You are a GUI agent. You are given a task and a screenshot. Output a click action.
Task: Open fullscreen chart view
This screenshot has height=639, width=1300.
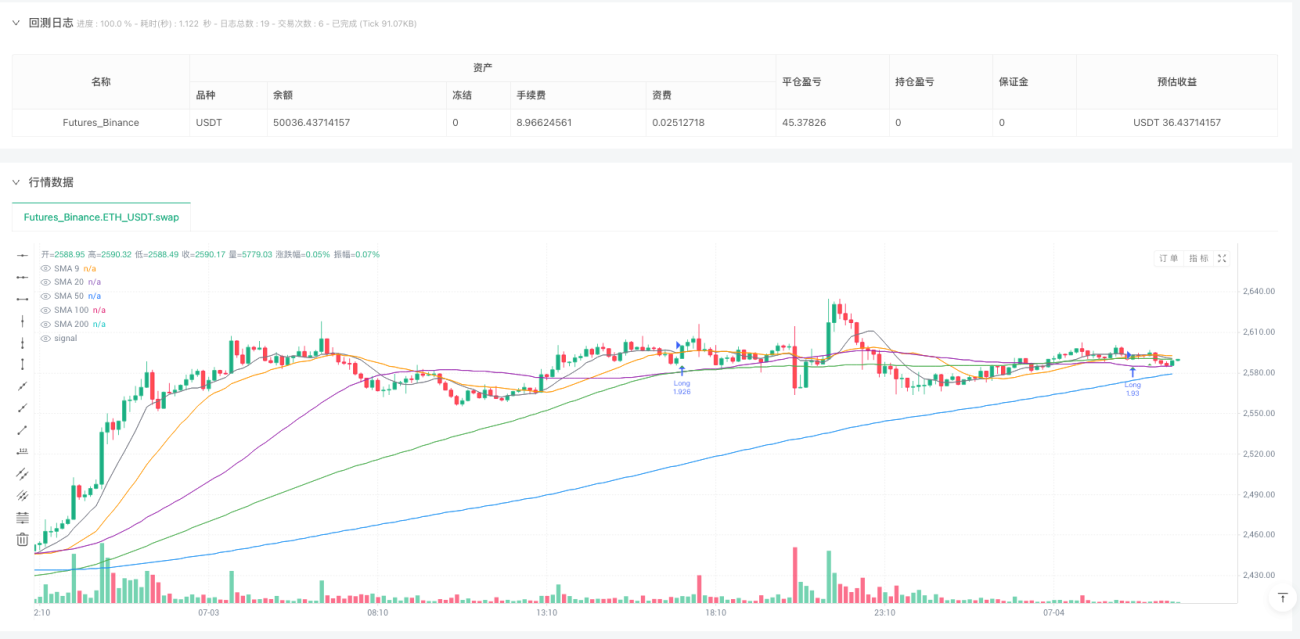coord(1222,258)
